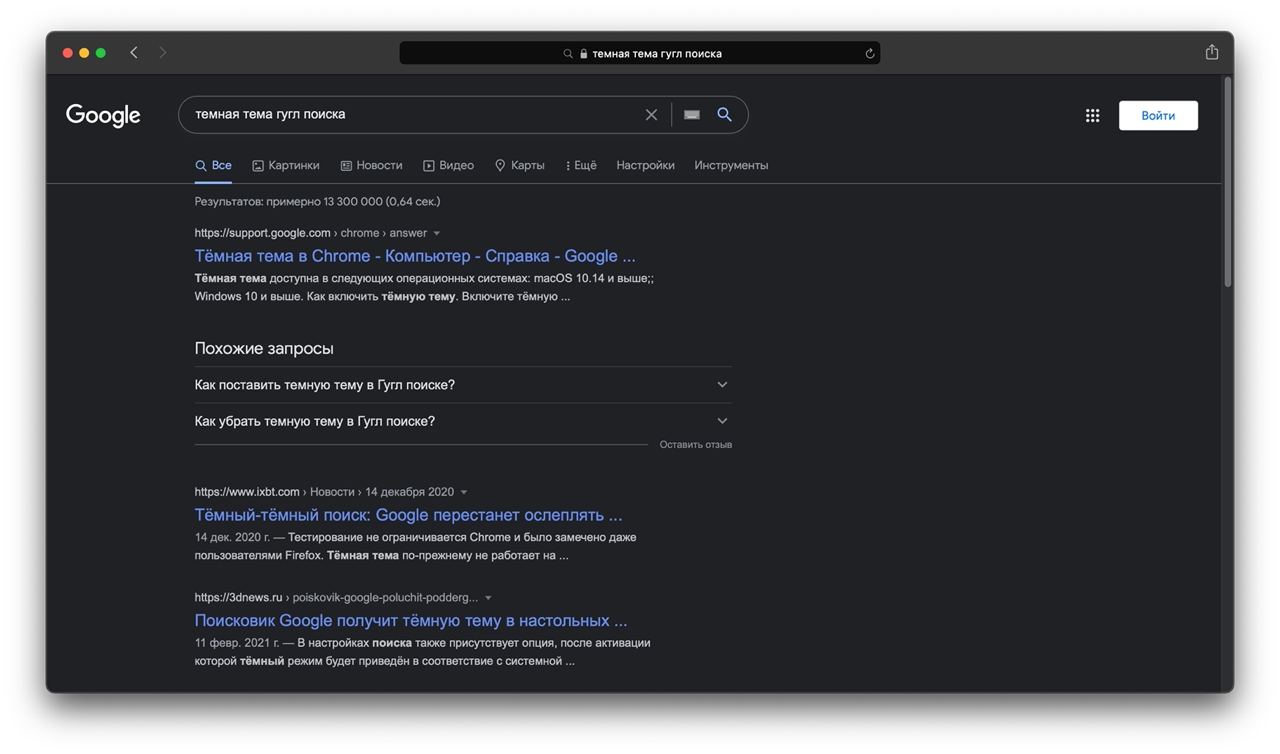The image size is (1280, 754).
Task: Click the Google logo
Action: click(103, 115)
